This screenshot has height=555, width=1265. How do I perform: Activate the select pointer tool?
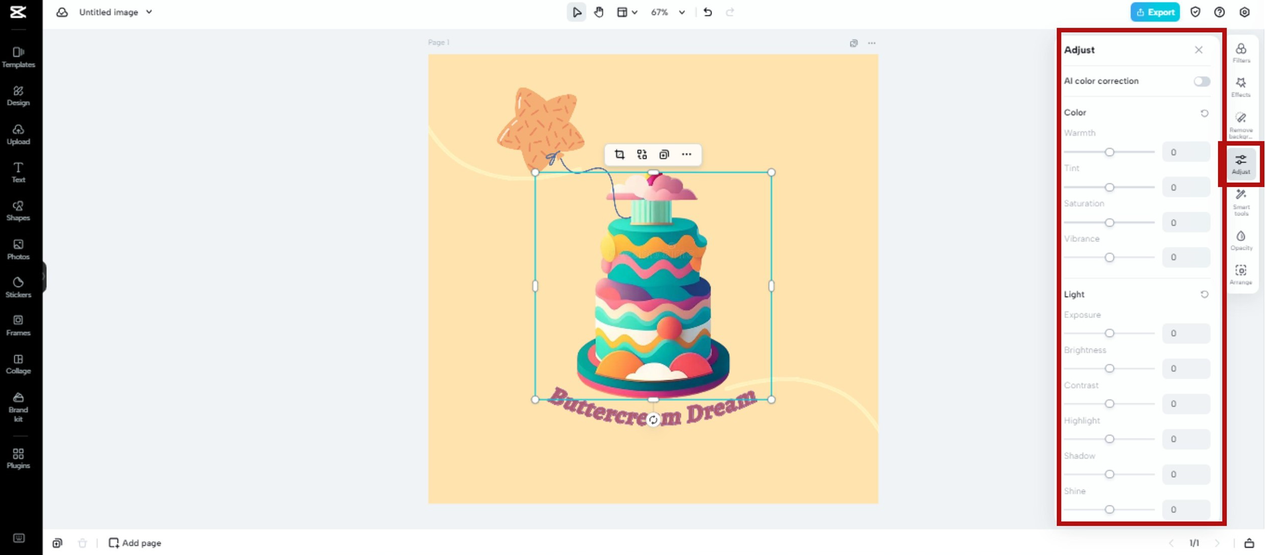point(577,12)
